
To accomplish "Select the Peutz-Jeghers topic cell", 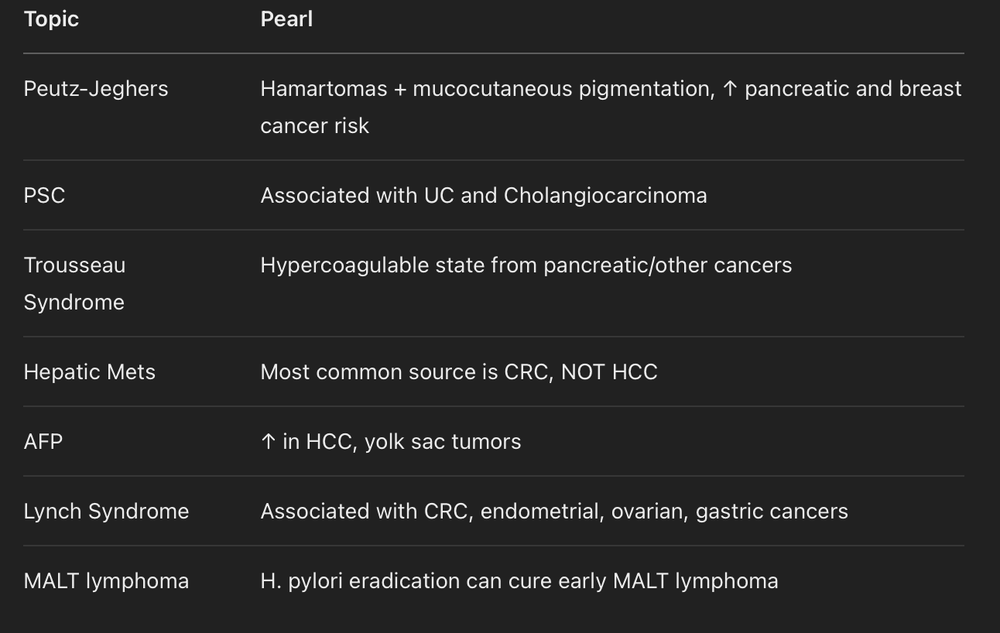I will pos(96,89).
